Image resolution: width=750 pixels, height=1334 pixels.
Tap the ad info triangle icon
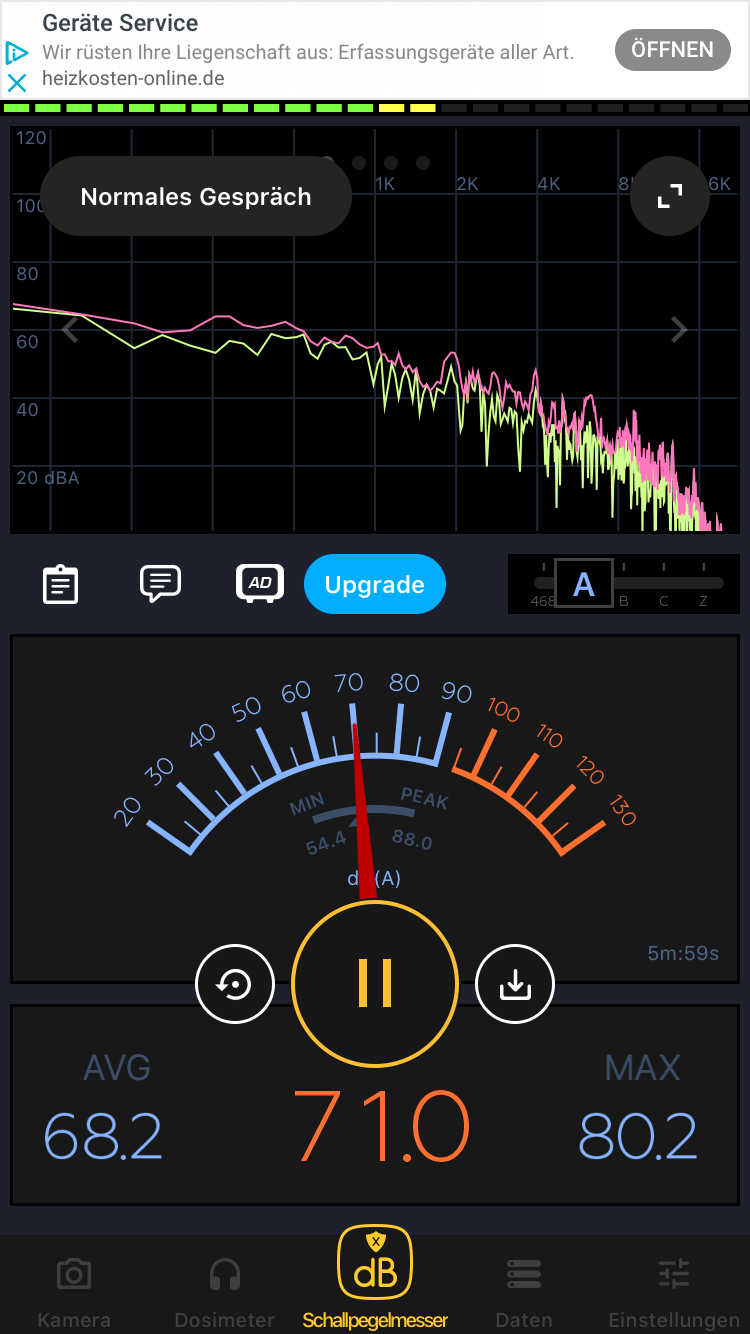click(17, 52)
